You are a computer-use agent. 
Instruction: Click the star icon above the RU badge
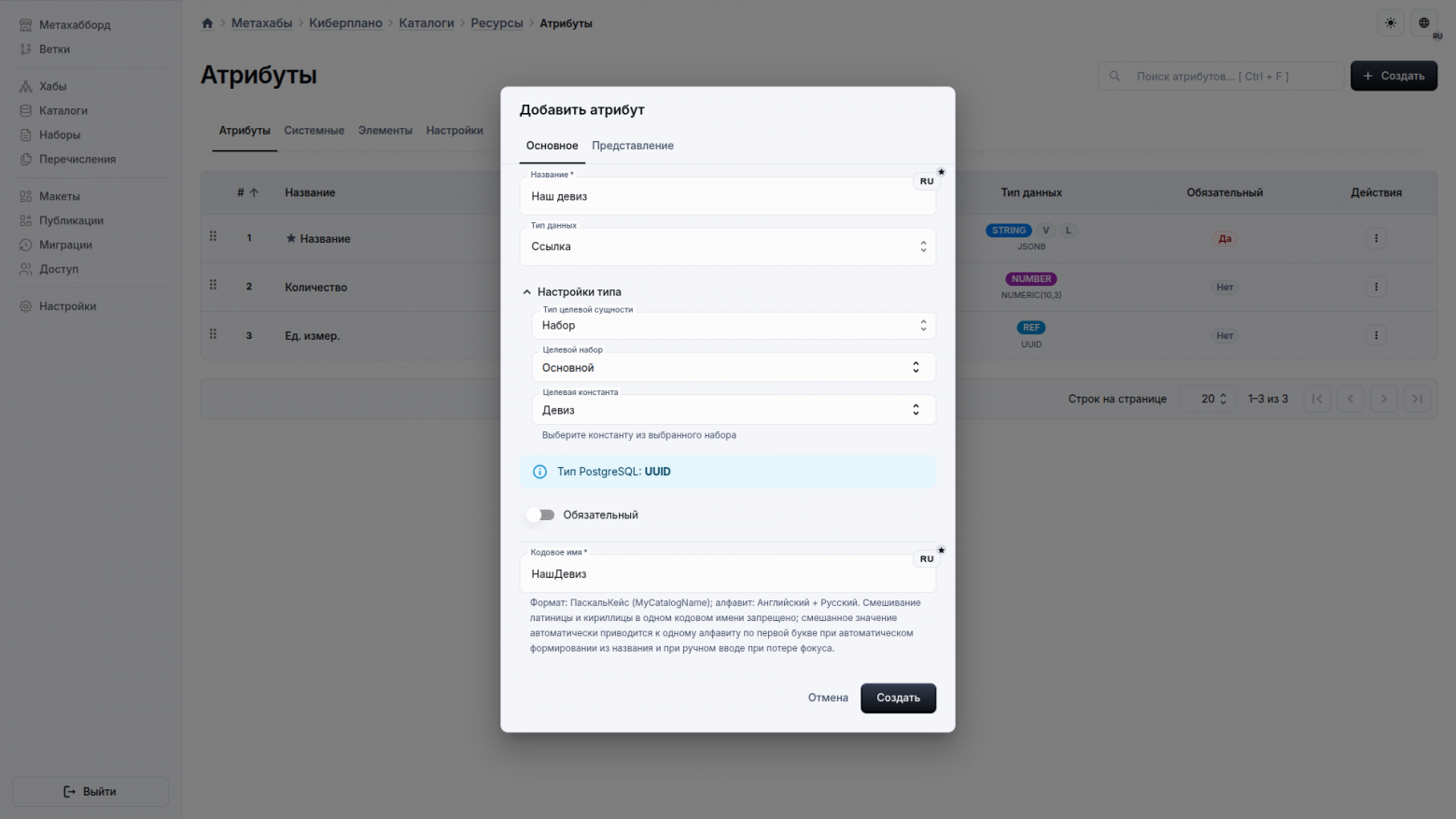[942, 172]
